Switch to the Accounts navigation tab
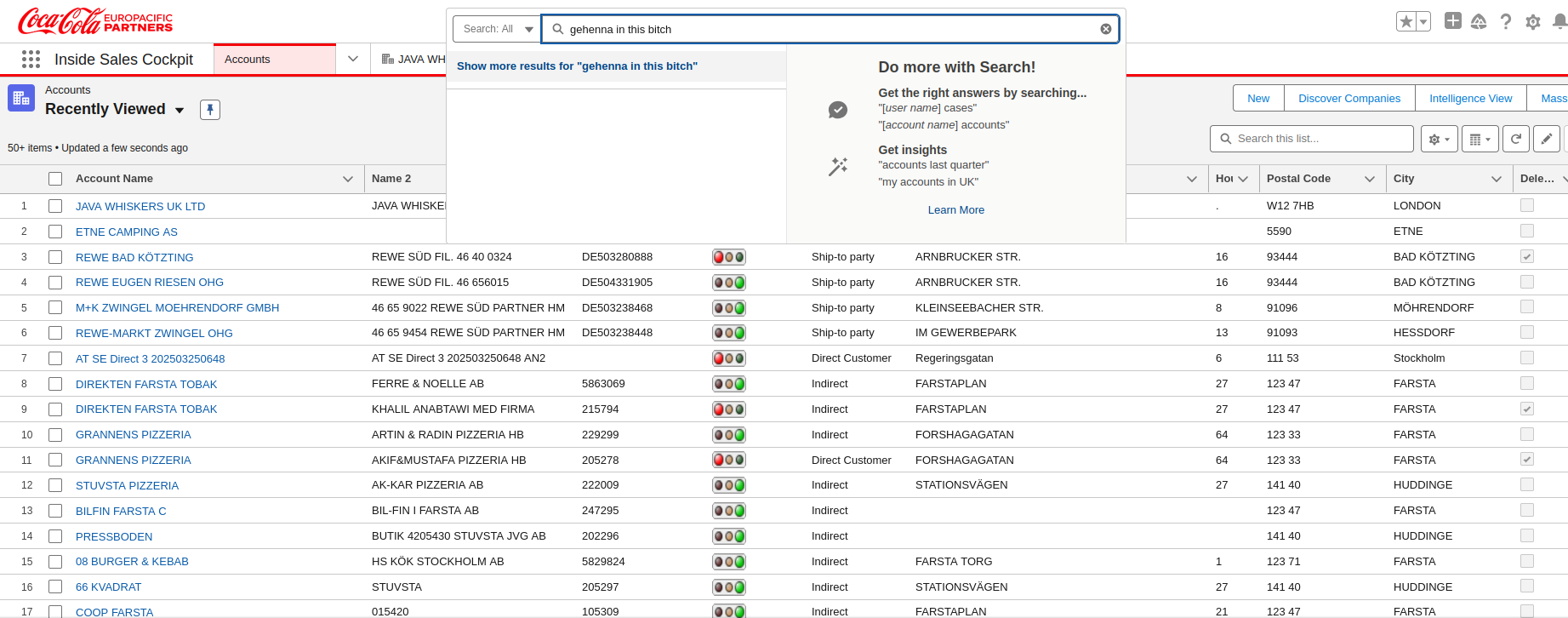 click(274, 59)
